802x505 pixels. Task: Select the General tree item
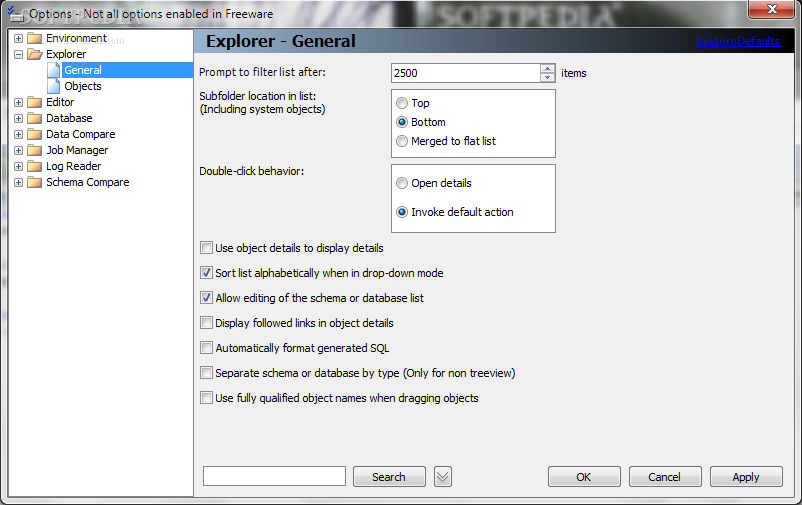tap(83, 70)
